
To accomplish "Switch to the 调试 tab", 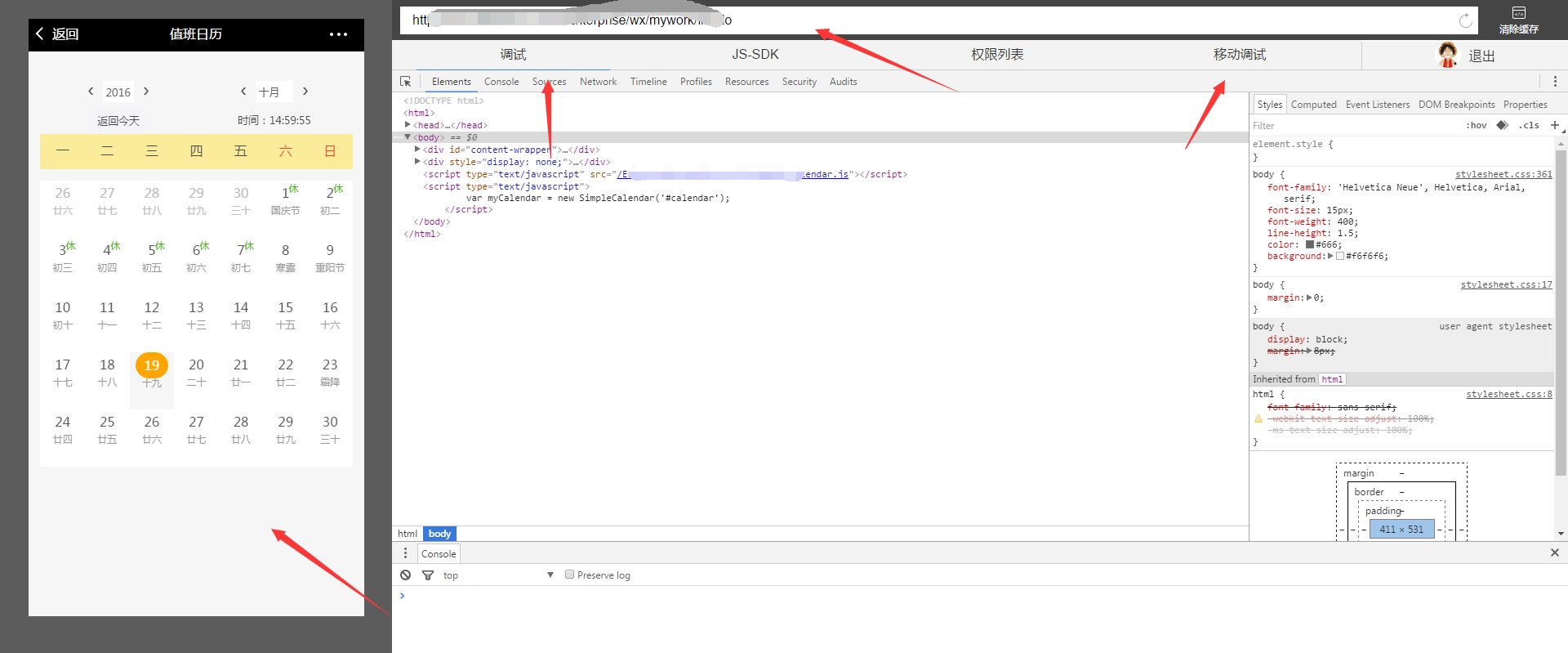I will coord(513,55).
